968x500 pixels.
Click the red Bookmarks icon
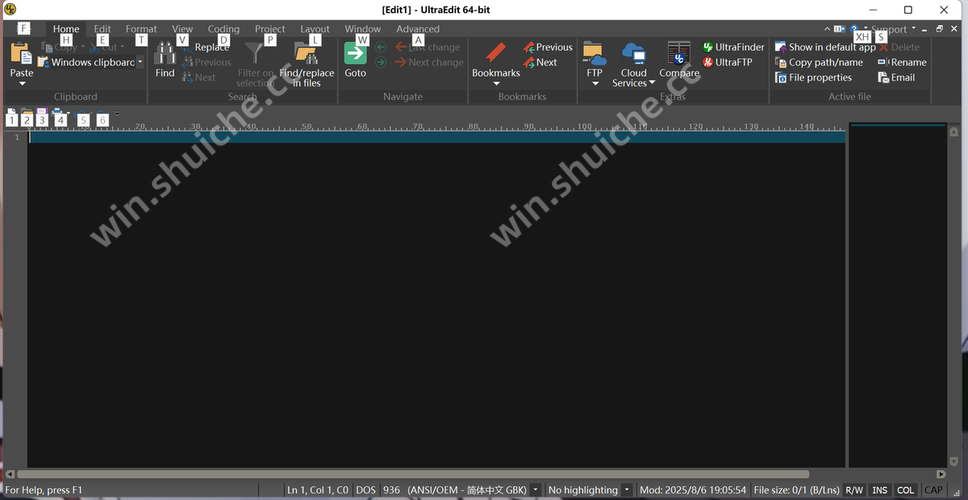coord(496,53)
